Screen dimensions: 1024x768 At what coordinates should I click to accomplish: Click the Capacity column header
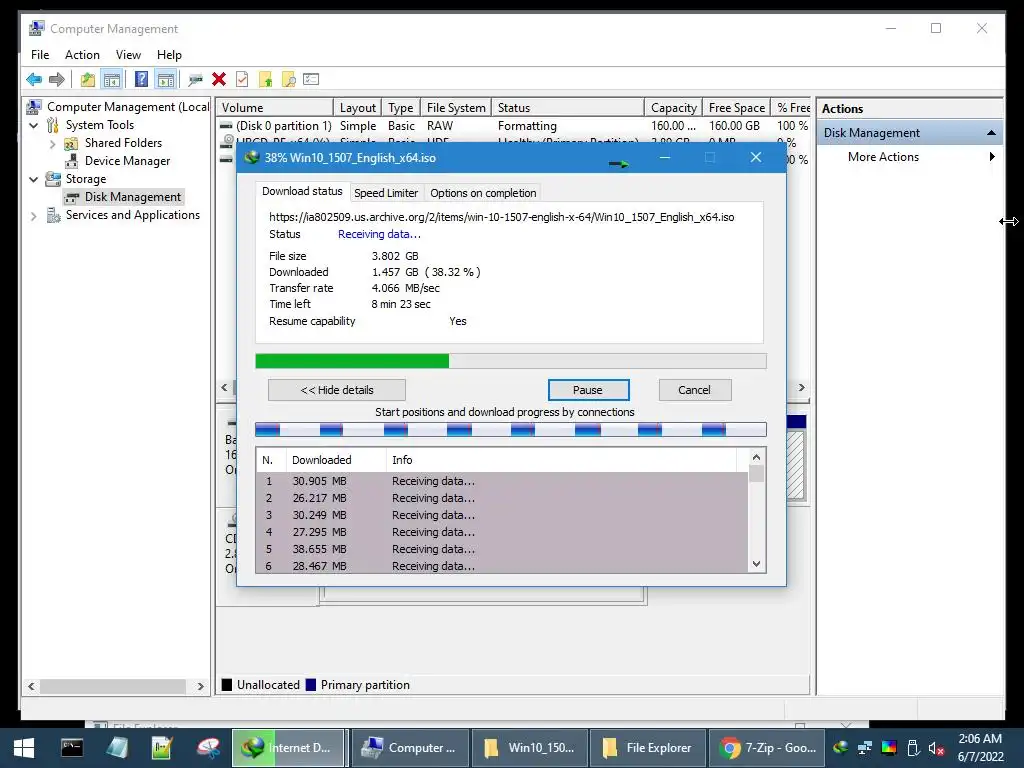pyautogui.click(x=673, y=108)
